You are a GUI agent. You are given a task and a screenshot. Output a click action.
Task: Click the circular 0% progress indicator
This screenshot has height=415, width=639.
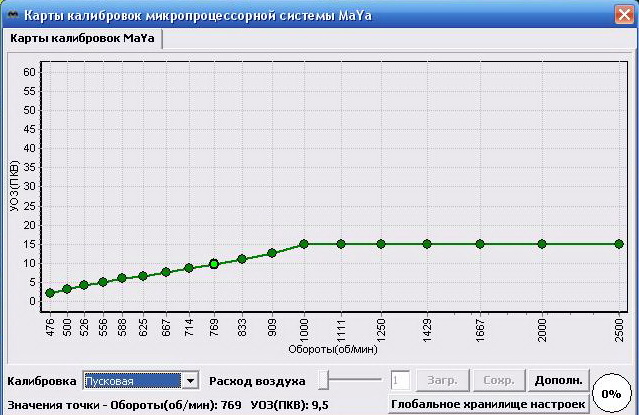coord(611,394)
